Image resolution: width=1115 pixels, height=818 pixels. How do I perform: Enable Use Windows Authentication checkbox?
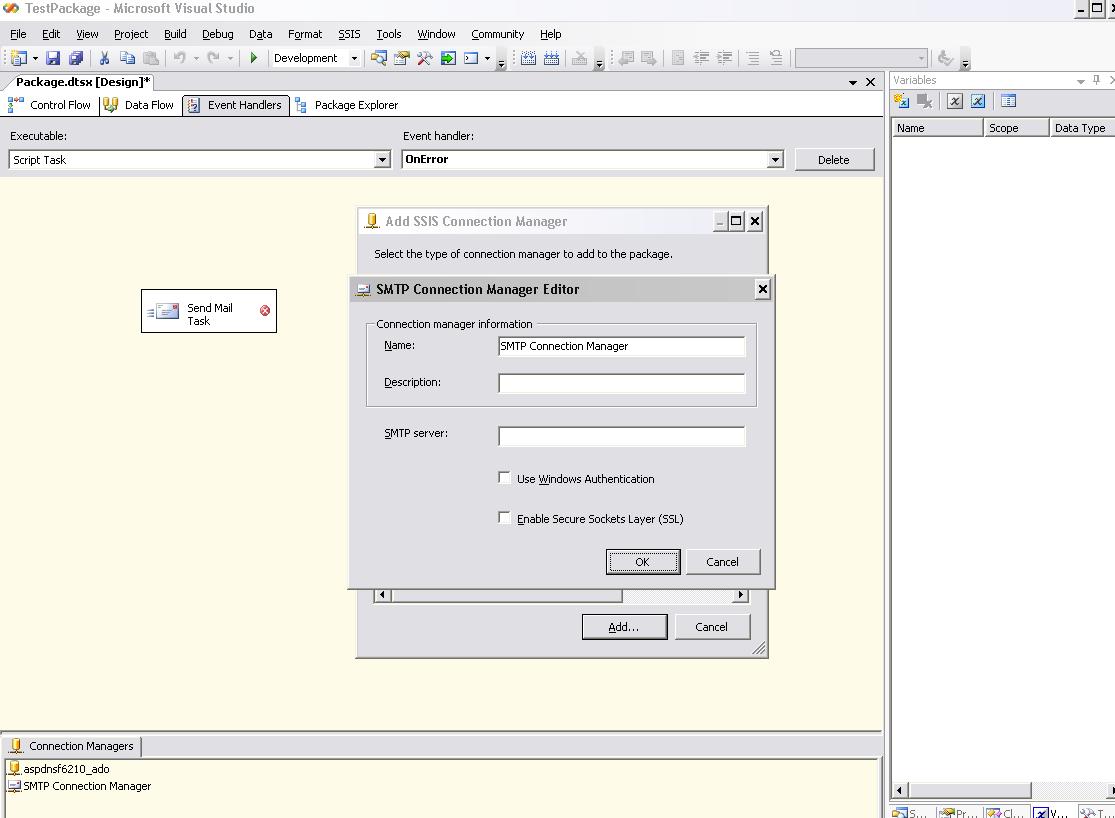click(505, 478)
